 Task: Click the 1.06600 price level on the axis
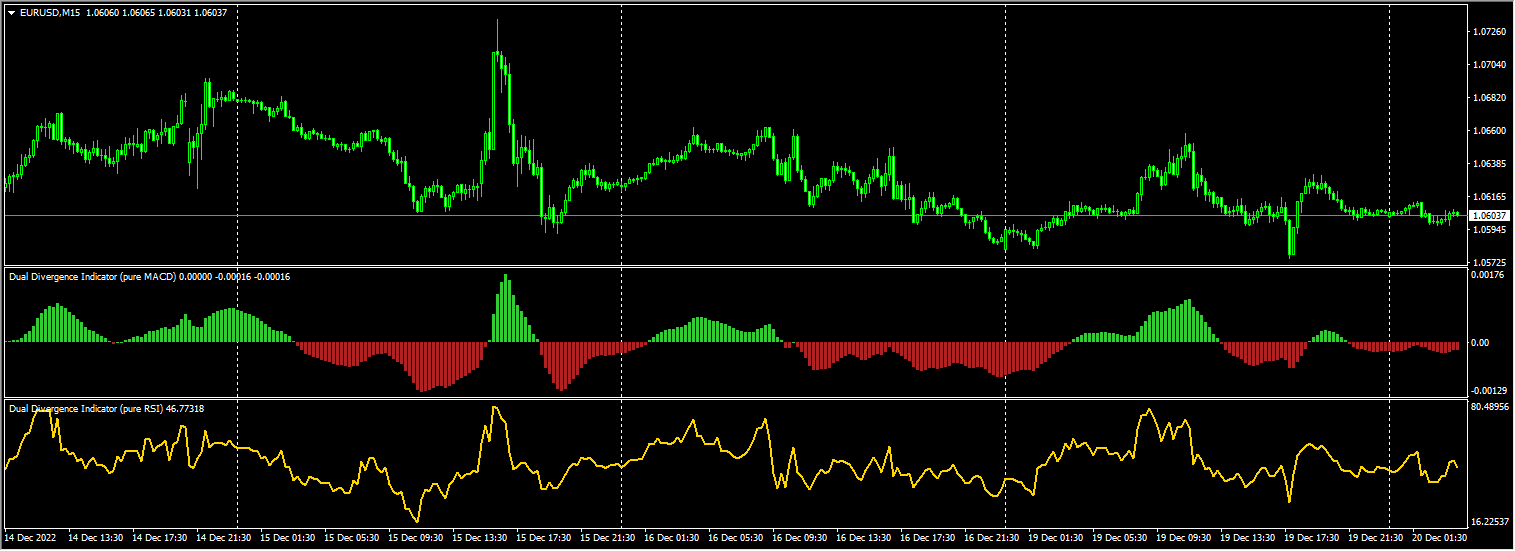(1490, 131)
